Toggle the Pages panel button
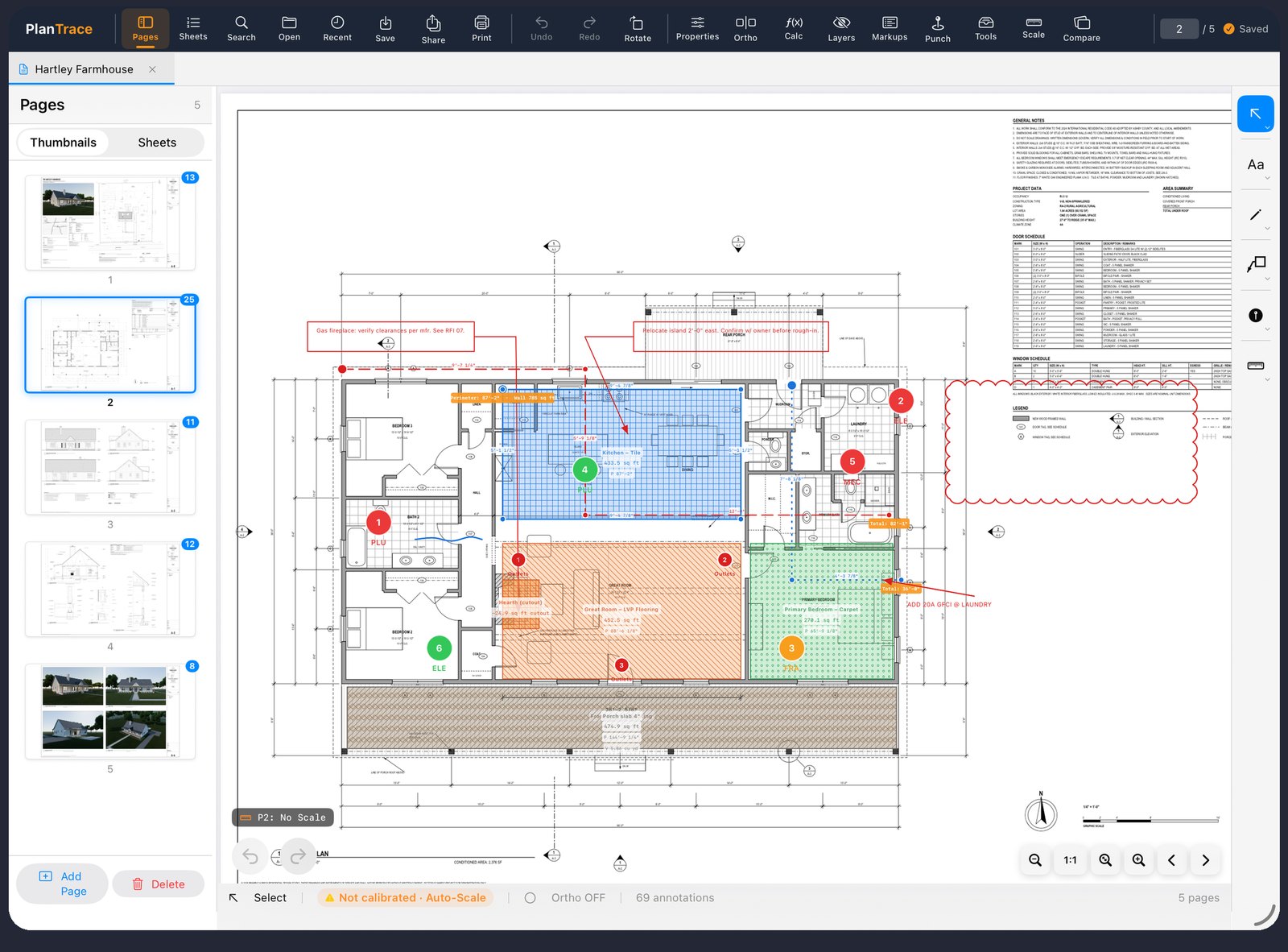 click(145, 28)
